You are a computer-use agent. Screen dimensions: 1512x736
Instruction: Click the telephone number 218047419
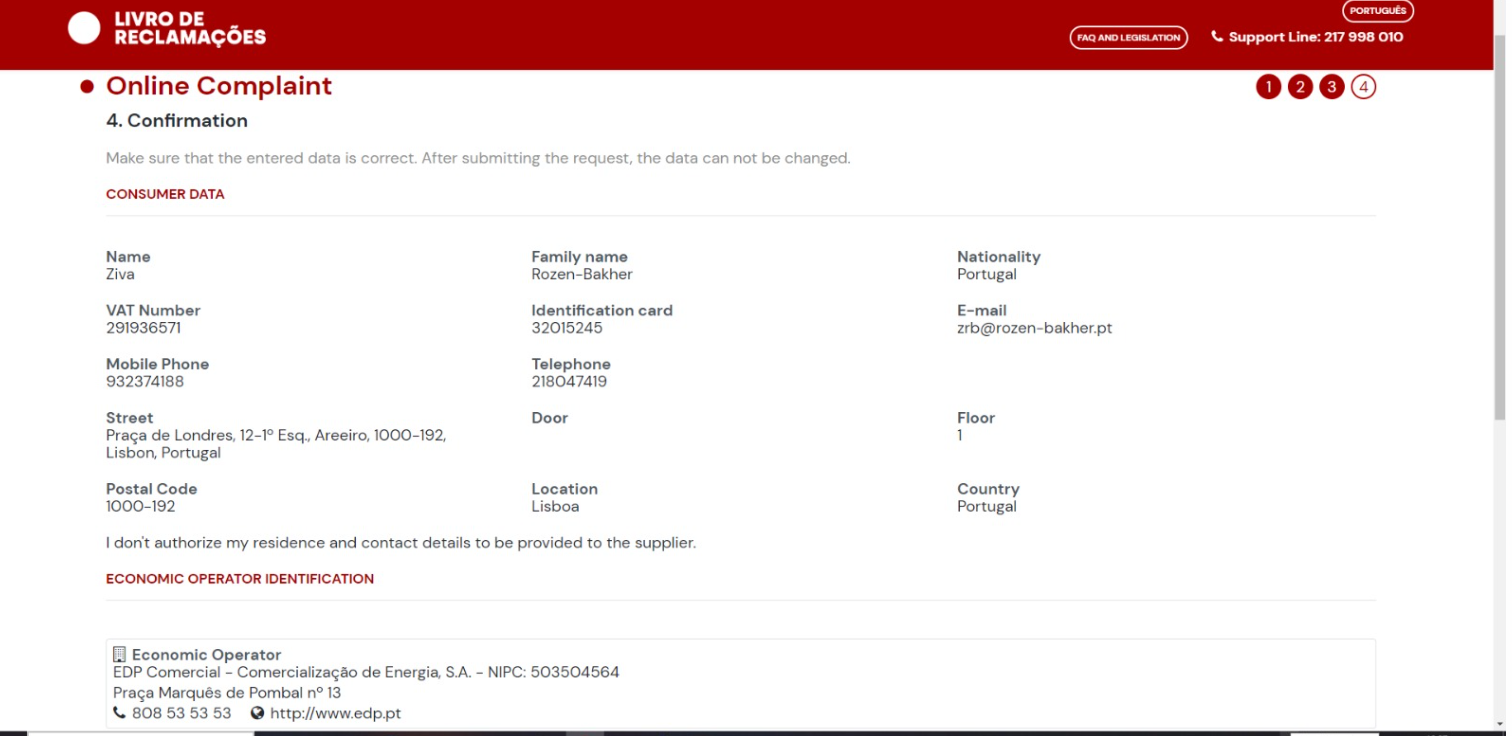[x=569, y=382]
